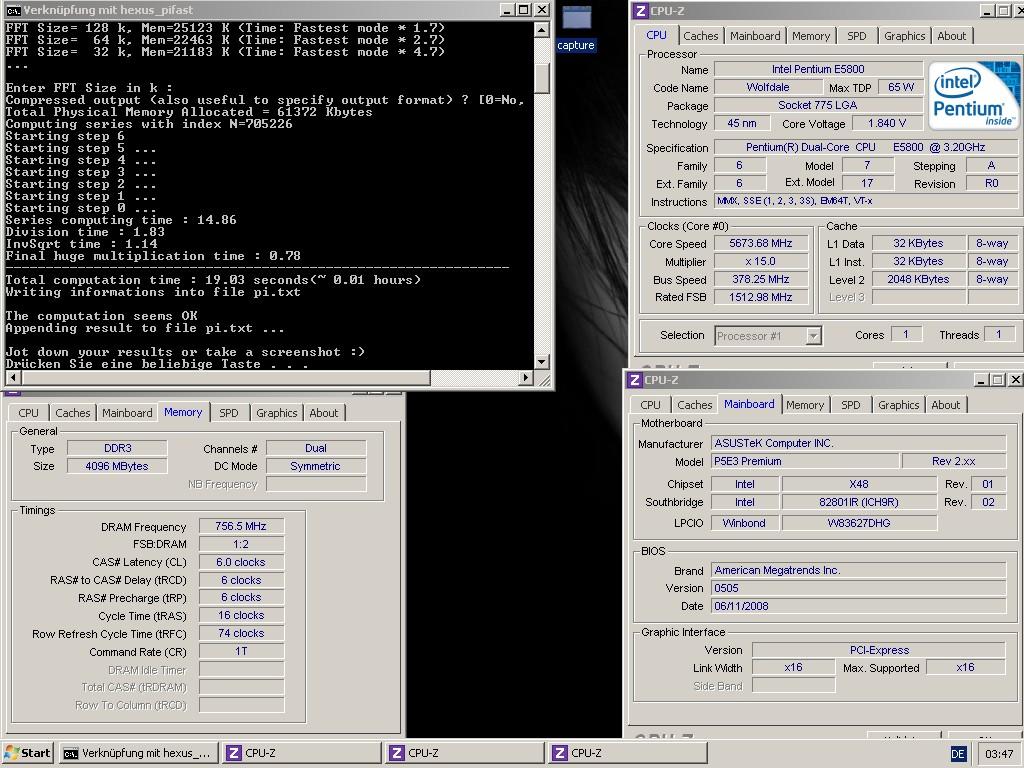Select Caches tab in Mainboard CPU-Z window
This screenshot has width=1024, height=768.
coord(694,405)
